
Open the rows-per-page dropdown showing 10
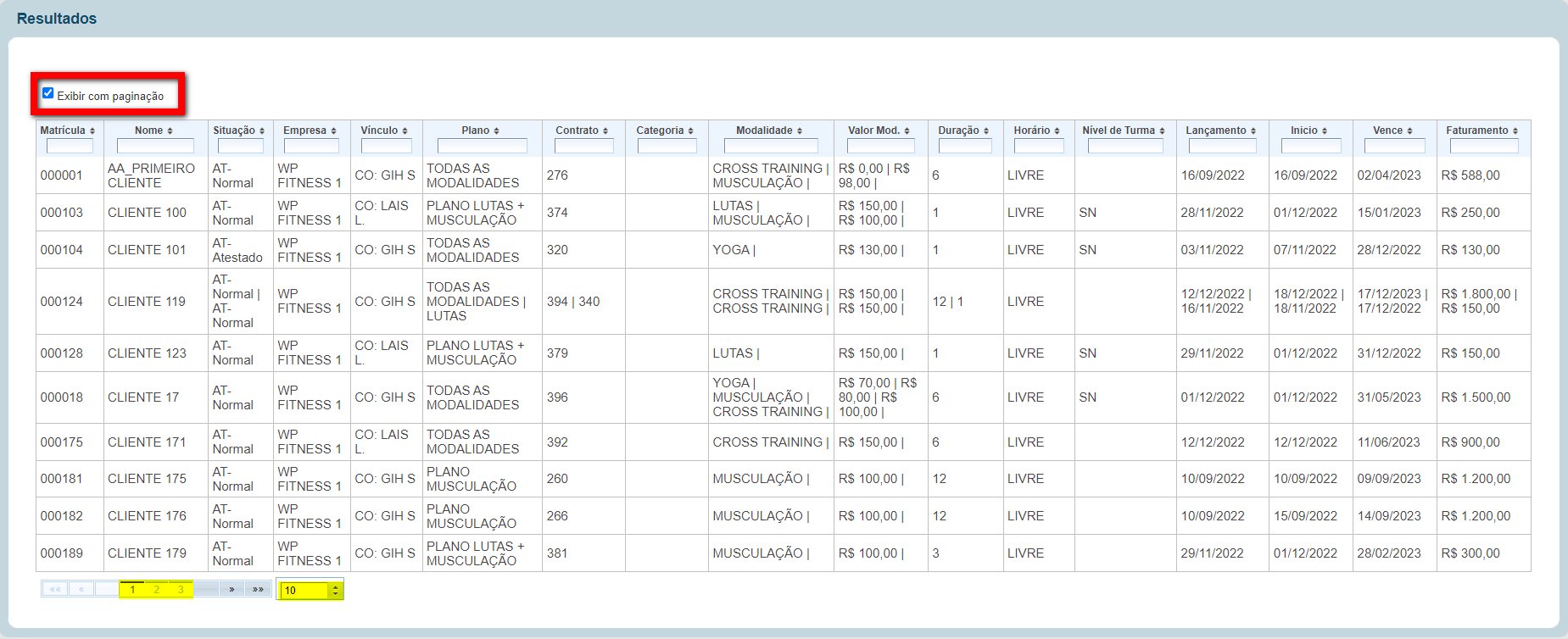pyautogui.click(x=310, y=590)
